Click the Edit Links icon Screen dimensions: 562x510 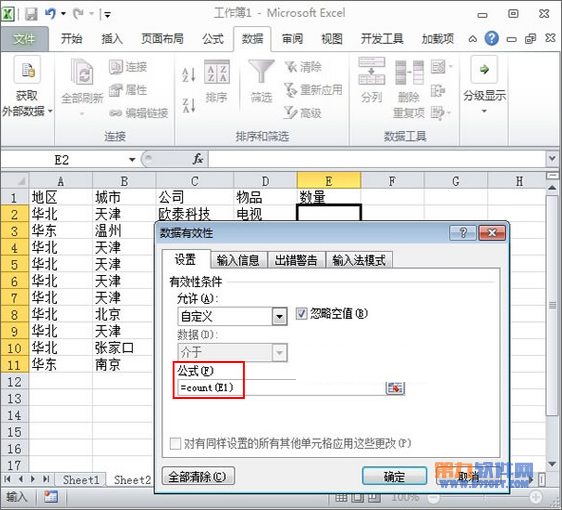(116, 113)
